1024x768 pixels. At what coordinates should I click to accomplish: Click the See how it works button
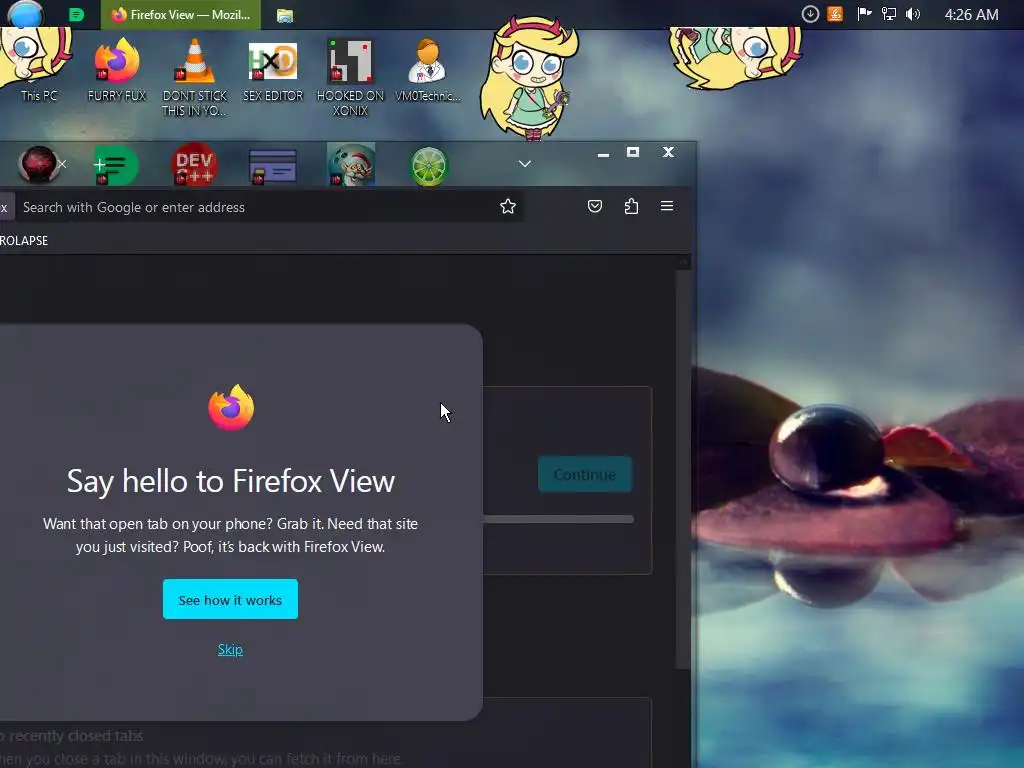click(230, 599)
